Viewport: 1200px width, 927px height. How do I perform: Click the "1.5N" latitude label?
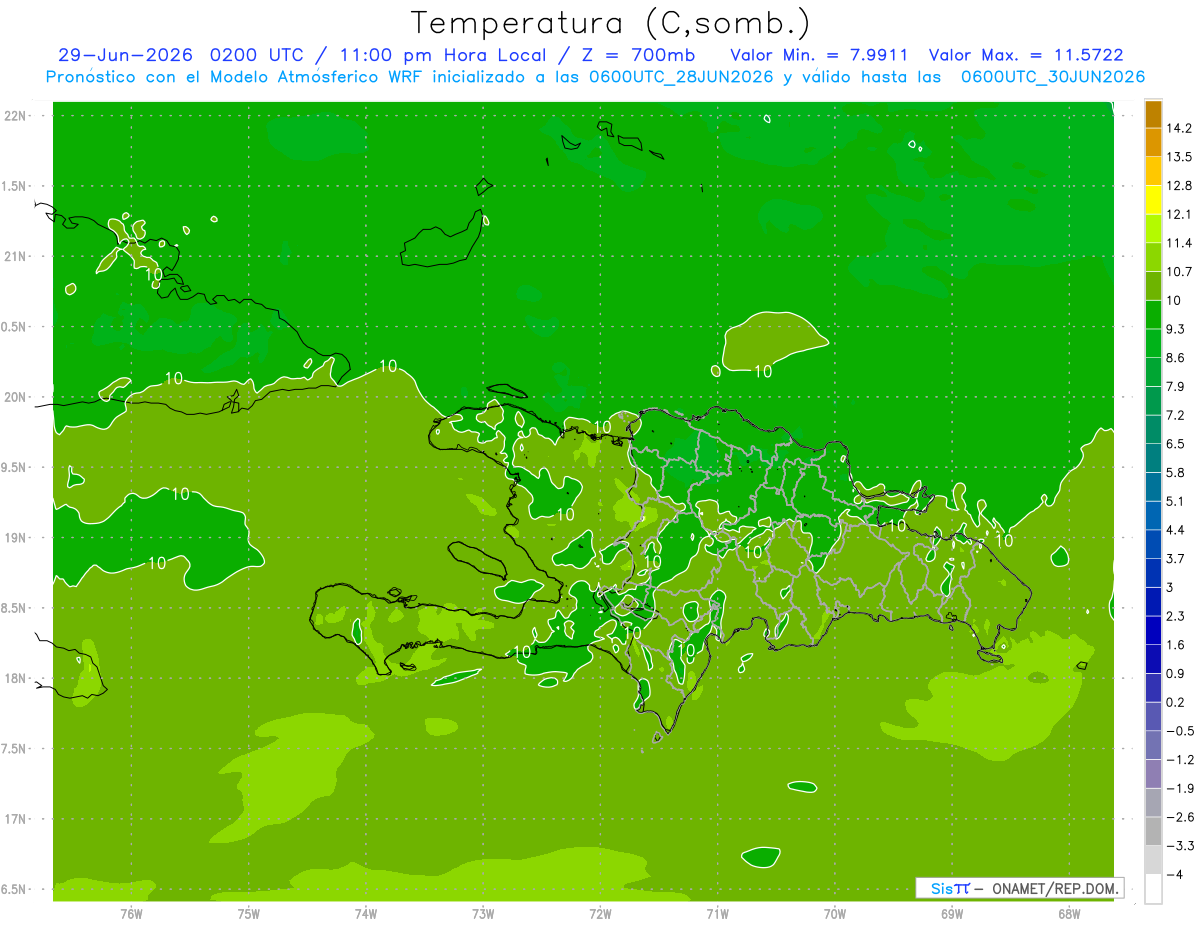click(x=13, y=186)
